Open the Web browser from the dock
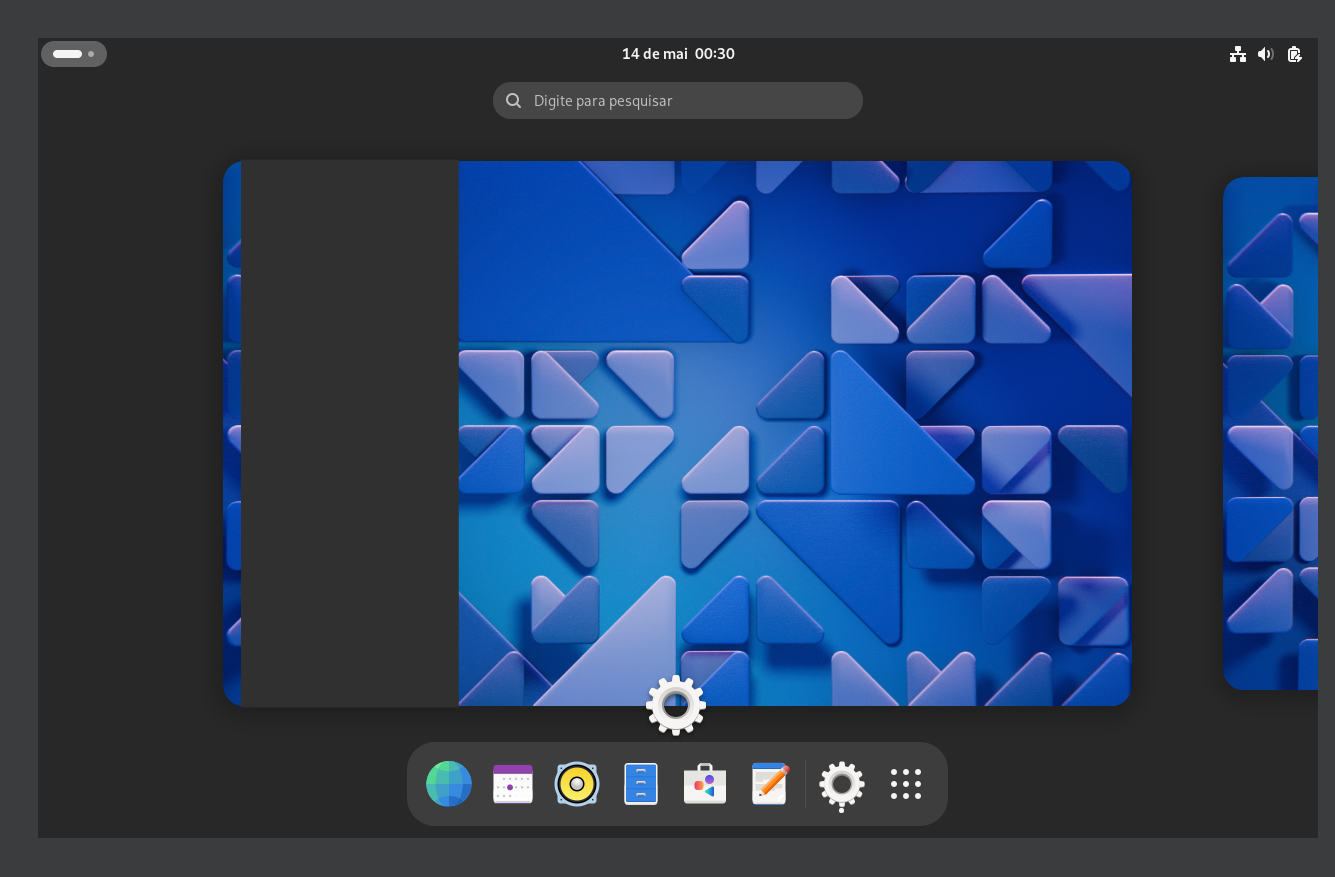 449,784
